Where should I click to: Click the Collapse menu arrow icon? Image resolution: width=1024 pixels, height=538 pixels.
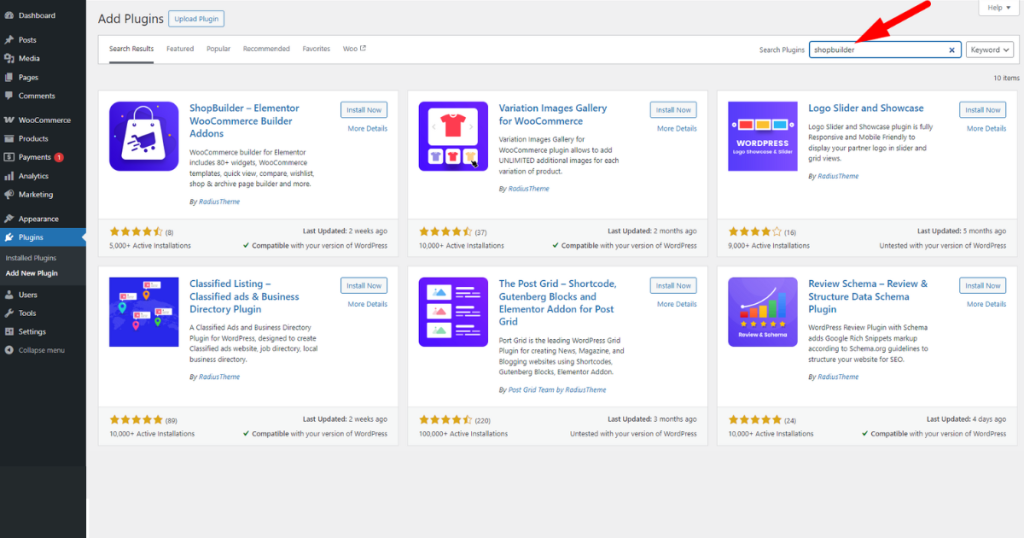click(x=9, y=350)
